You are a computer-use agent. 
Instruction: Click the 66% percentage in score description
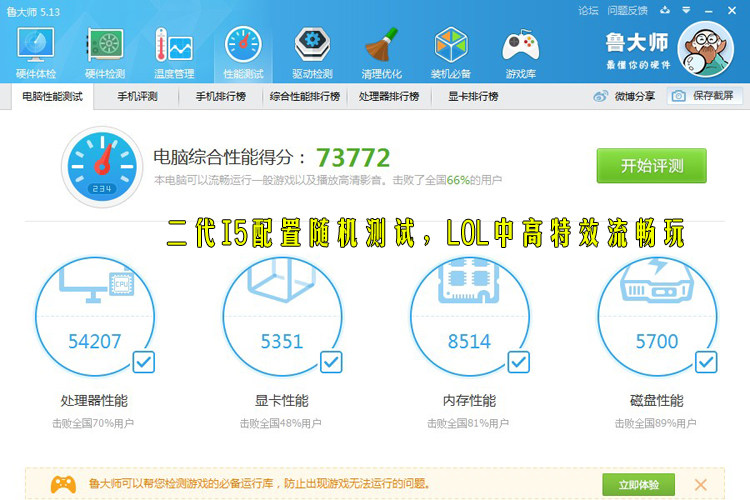(x=458, y=180)
